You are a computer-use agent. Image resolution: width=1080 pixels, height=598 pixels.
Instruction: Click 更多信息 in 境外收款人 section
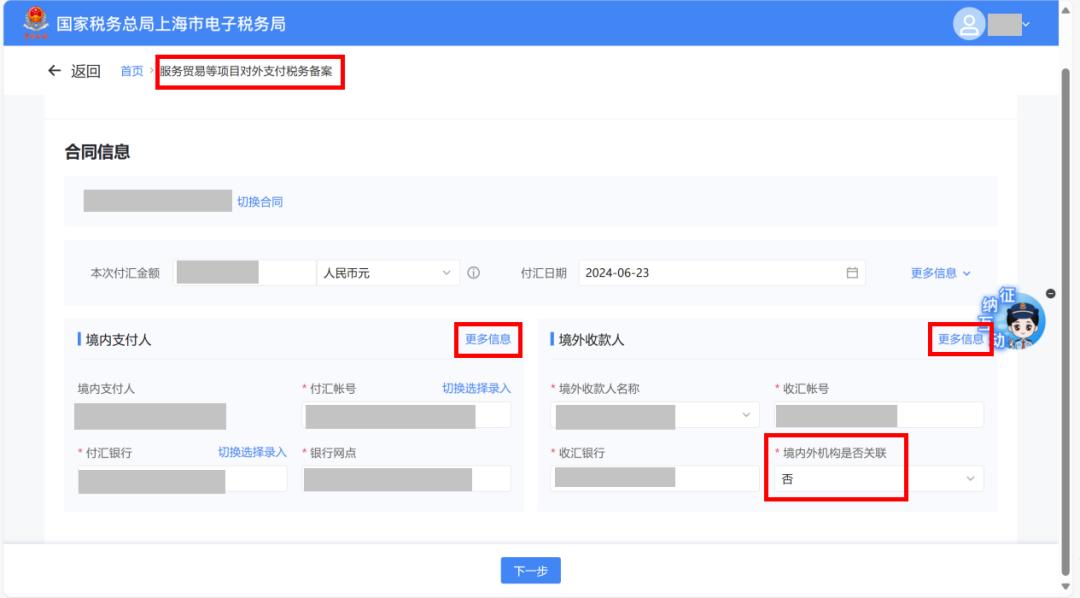click(960, 339)
